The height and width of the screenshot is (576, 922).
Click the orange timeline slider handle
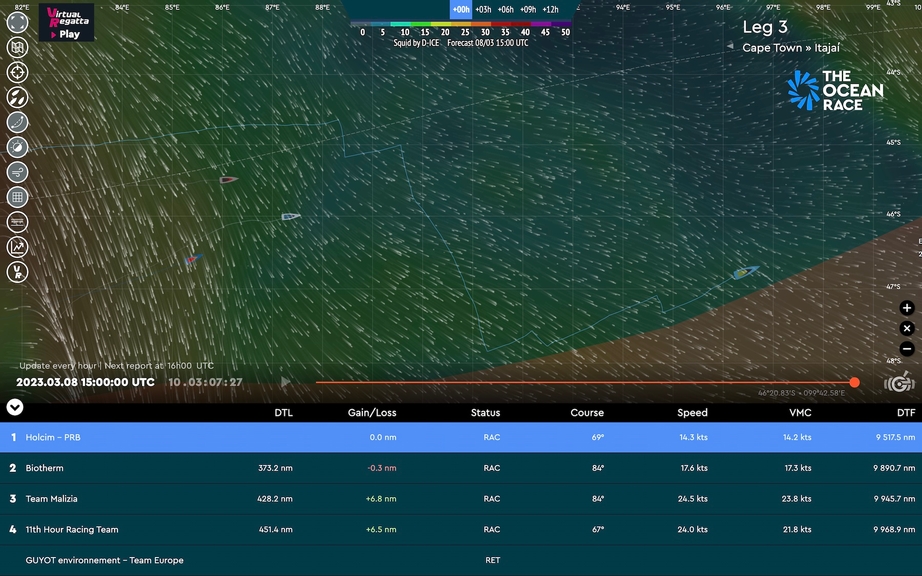tap(854, 383)
